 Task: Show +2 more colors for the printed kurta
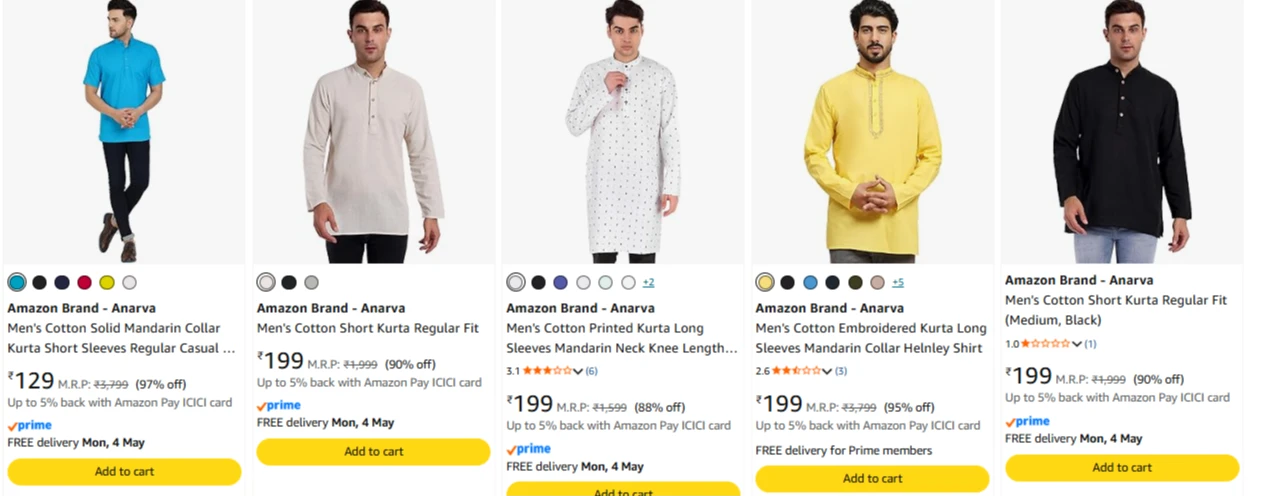pyautogui.click(x=648, y=283)
